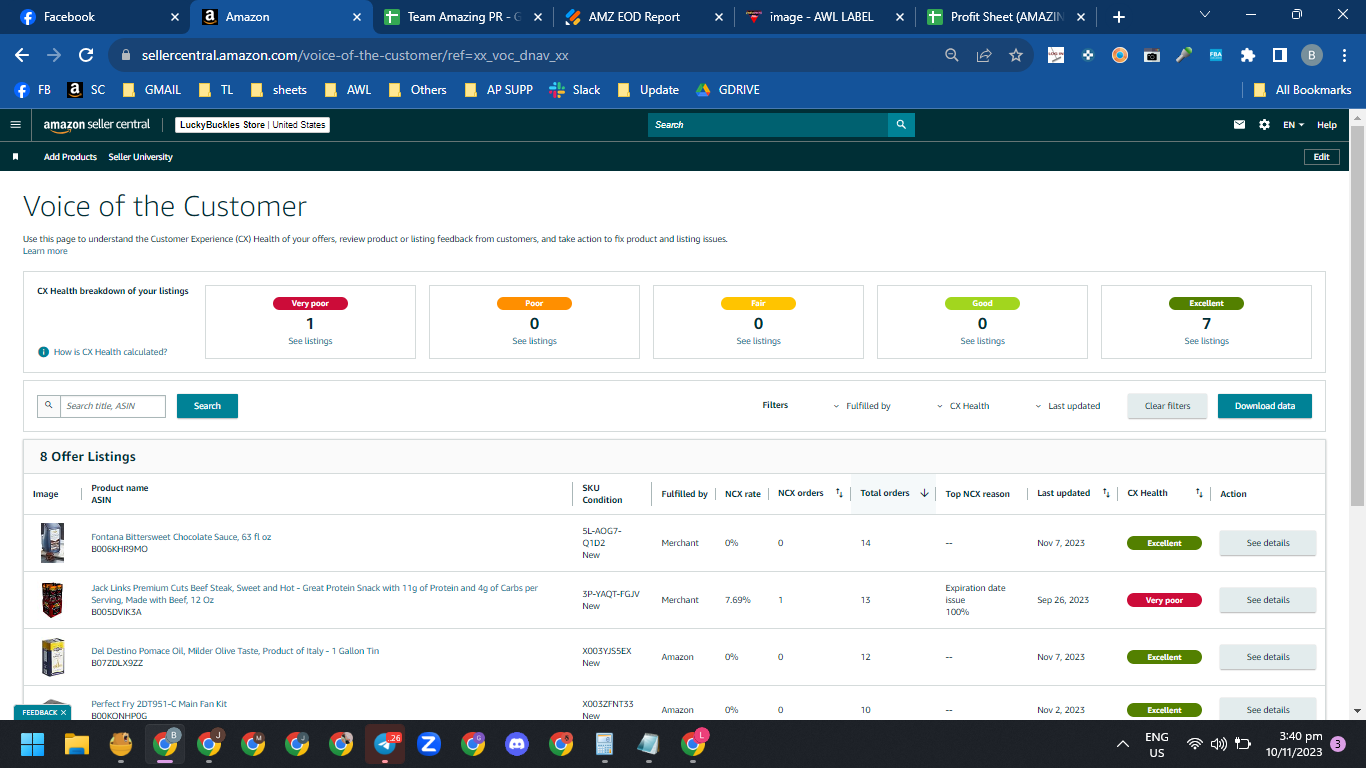
Task: See listings under Excellent
Action: [x=1206, y=341]
